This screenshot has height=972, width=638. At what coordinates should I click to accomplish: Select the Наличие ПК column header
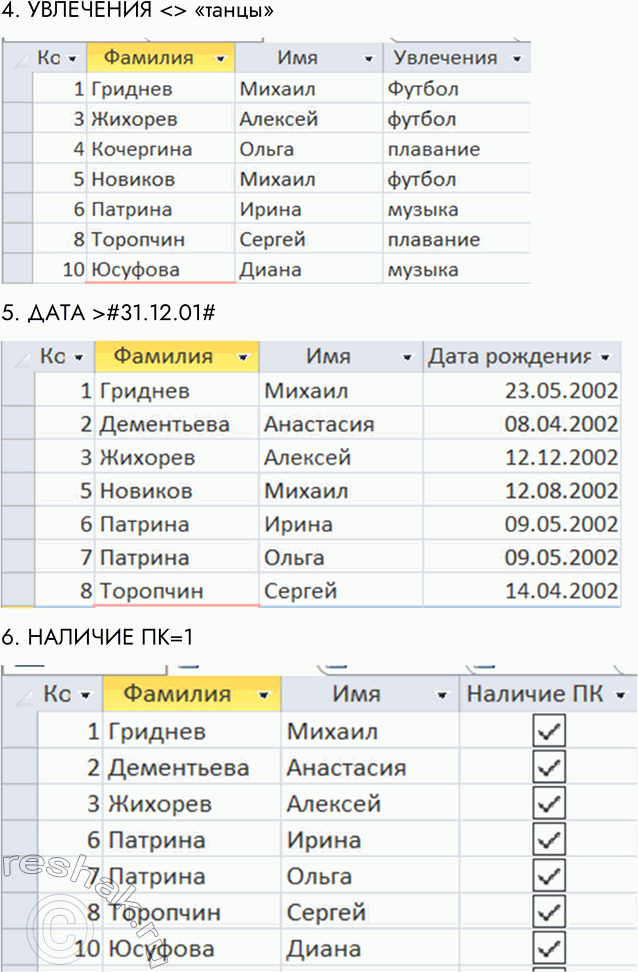536,694
